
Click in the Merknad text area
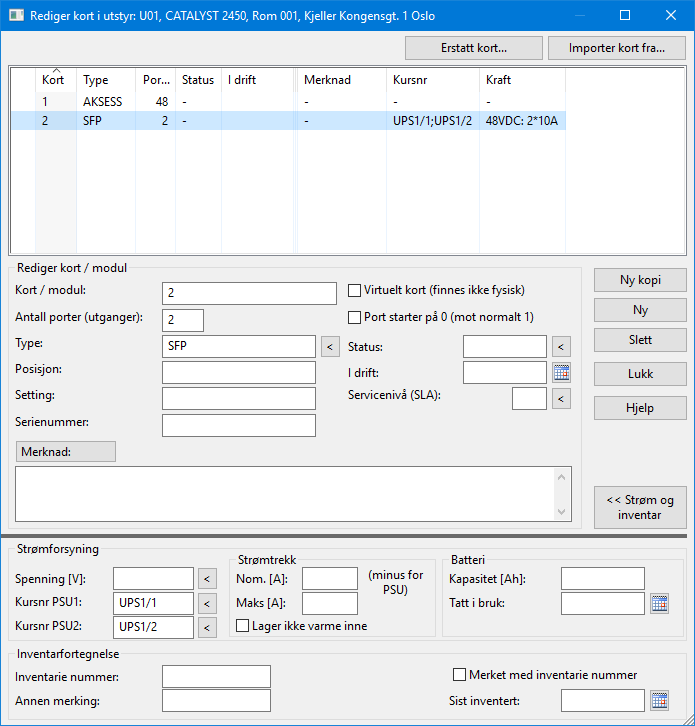(285, 494)
